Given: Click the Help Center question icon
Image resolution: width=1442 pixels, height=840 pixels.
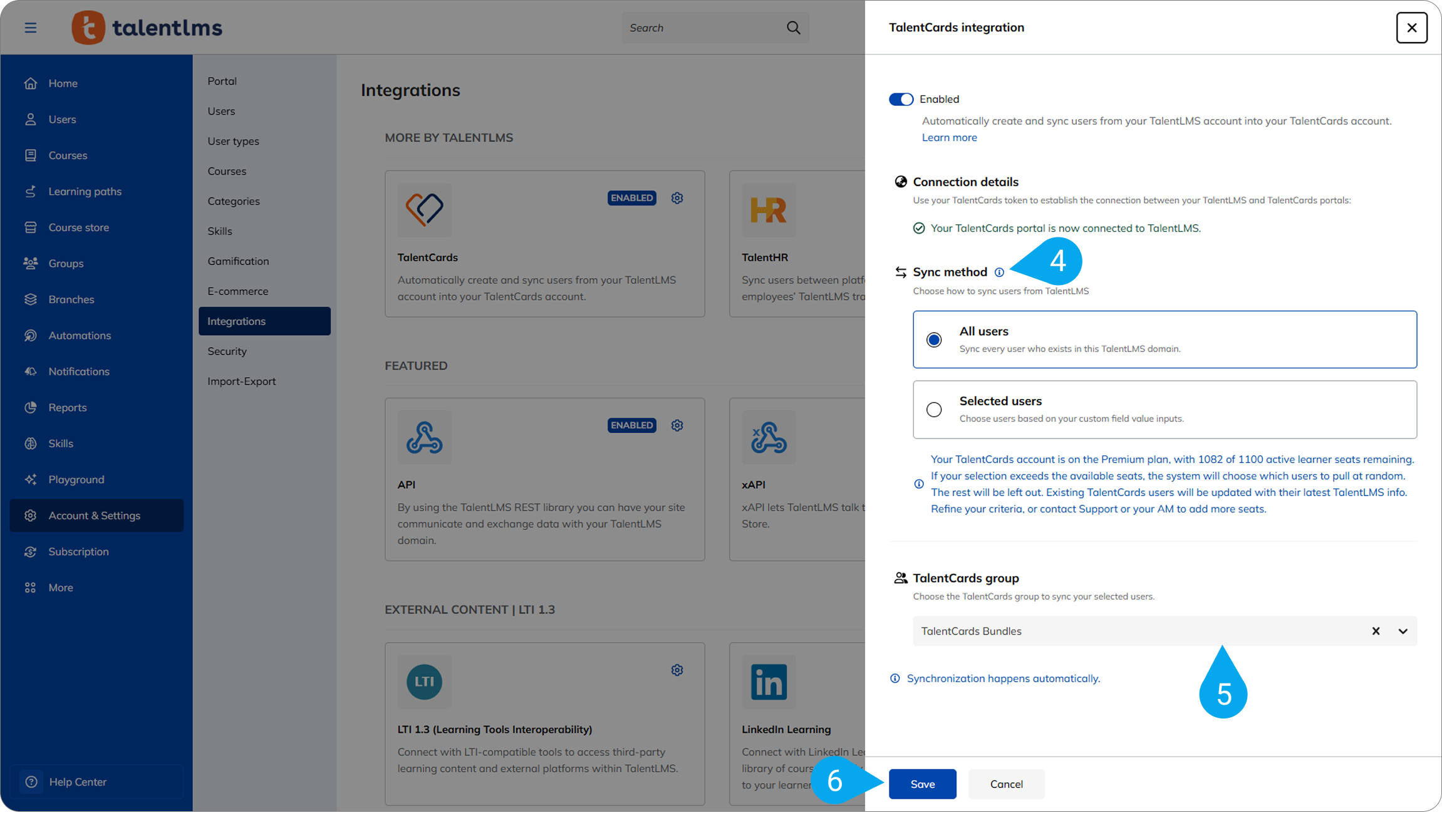Looking at the screenshot, I should [x=31, y=782].
